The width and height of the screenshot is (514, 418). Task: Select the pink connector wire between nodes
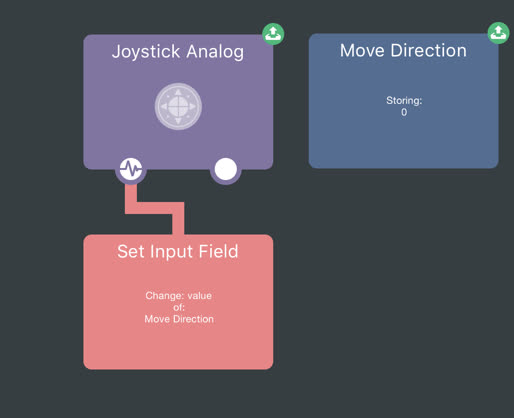pos(154,208)
